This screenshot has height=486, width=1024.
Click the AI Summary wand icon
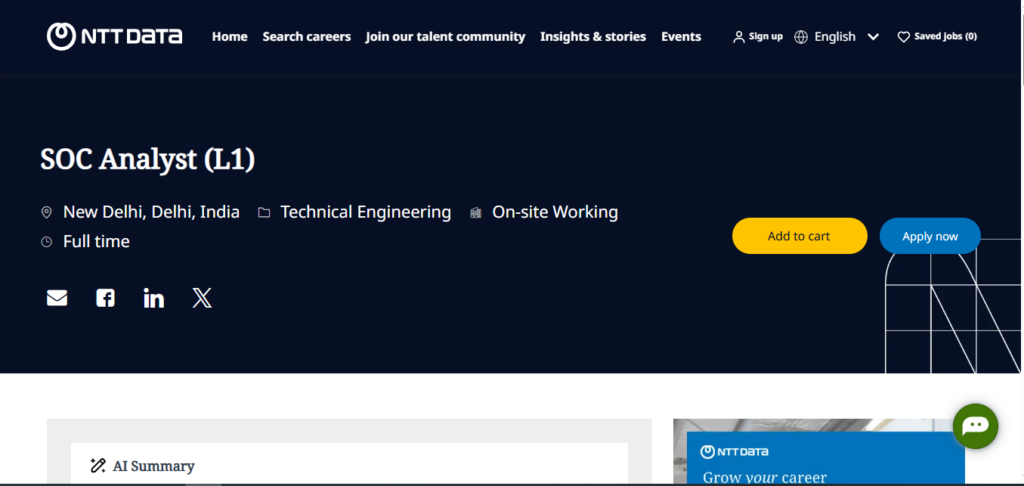(98, 466)
